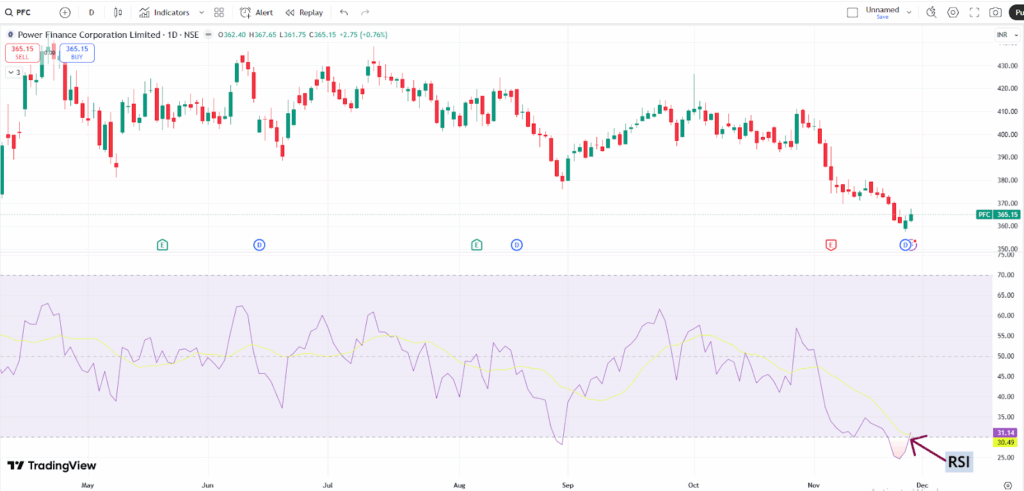Click the add symbol plus icon
The width and height of the screenshot is (1024, 491).
tap(65, 13)
